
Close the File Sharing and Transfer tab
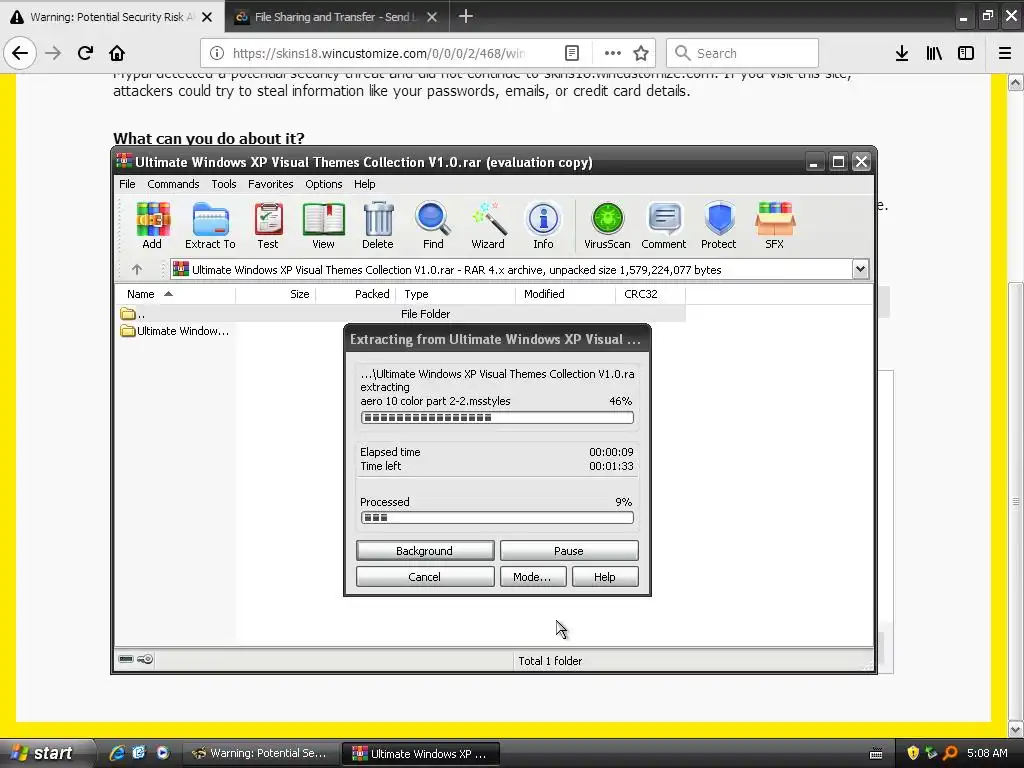pyautogui.click(x=432, y=17)
